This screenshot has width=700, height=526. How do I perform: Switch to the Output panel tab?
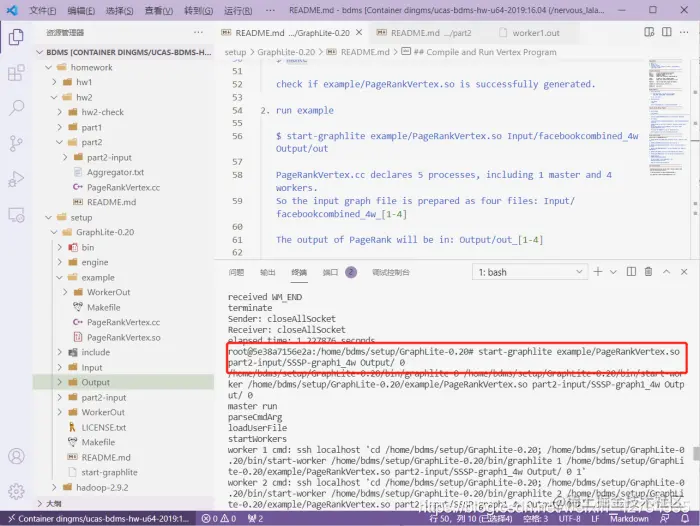point(267,272)
